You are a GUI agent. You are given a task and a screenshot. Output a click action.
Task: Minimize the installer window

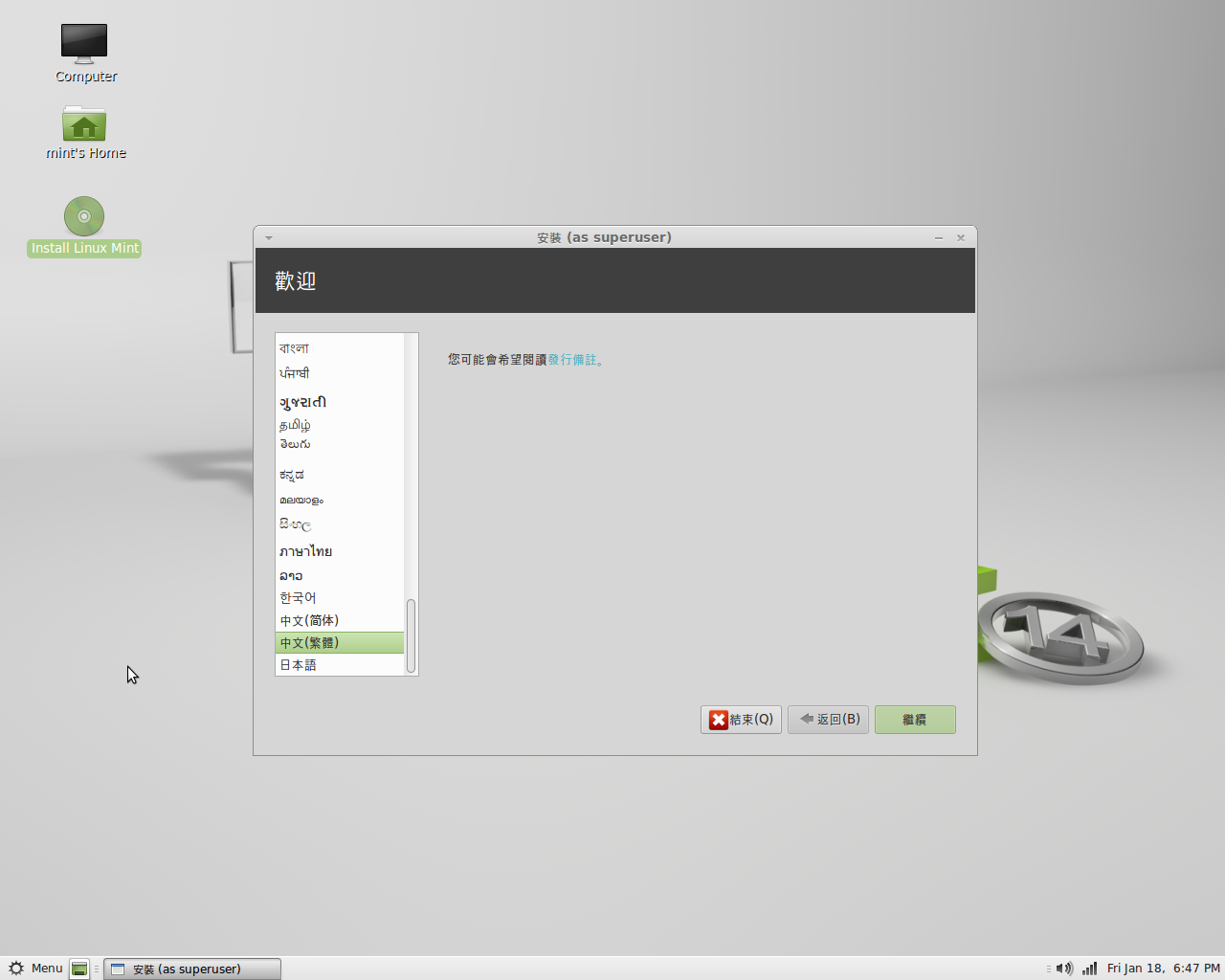[x=939, y=238]
